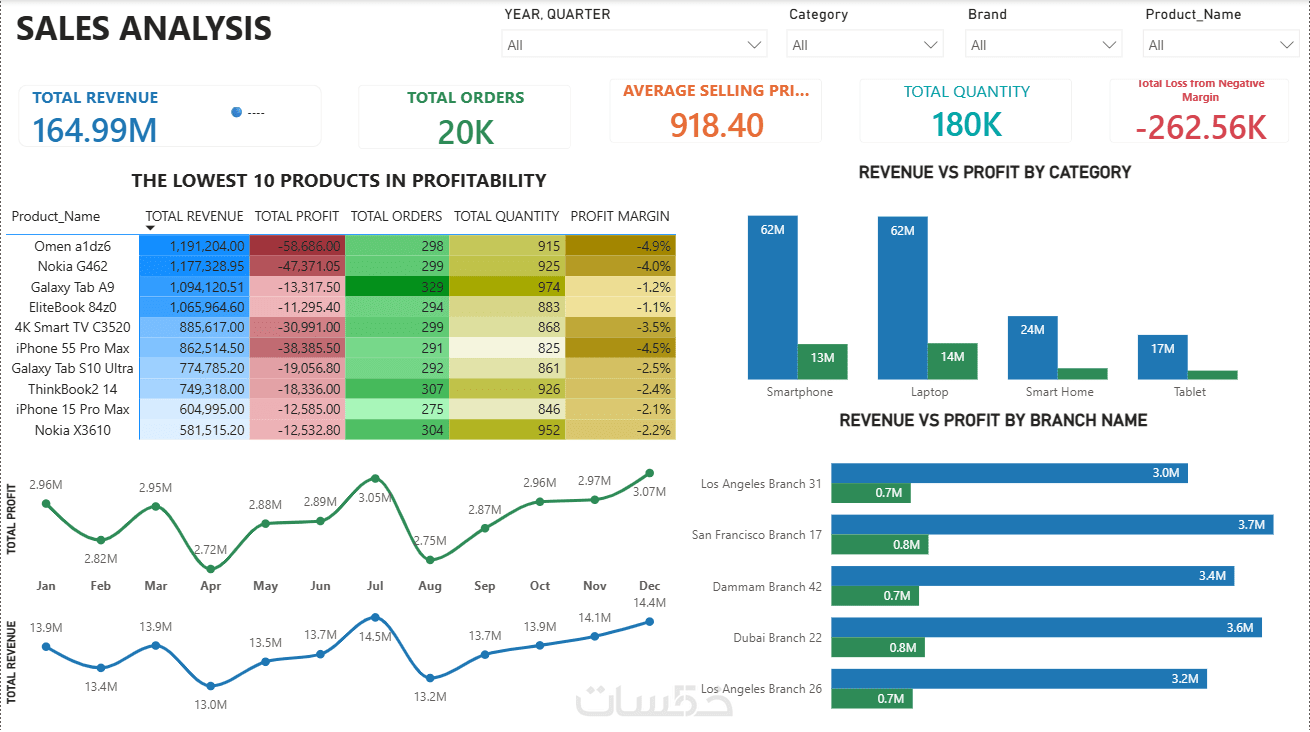This screenshot has width=1310, height=732.
Task: Click the sort arrow under TOTAL REVENUE column
Action: 151,228
